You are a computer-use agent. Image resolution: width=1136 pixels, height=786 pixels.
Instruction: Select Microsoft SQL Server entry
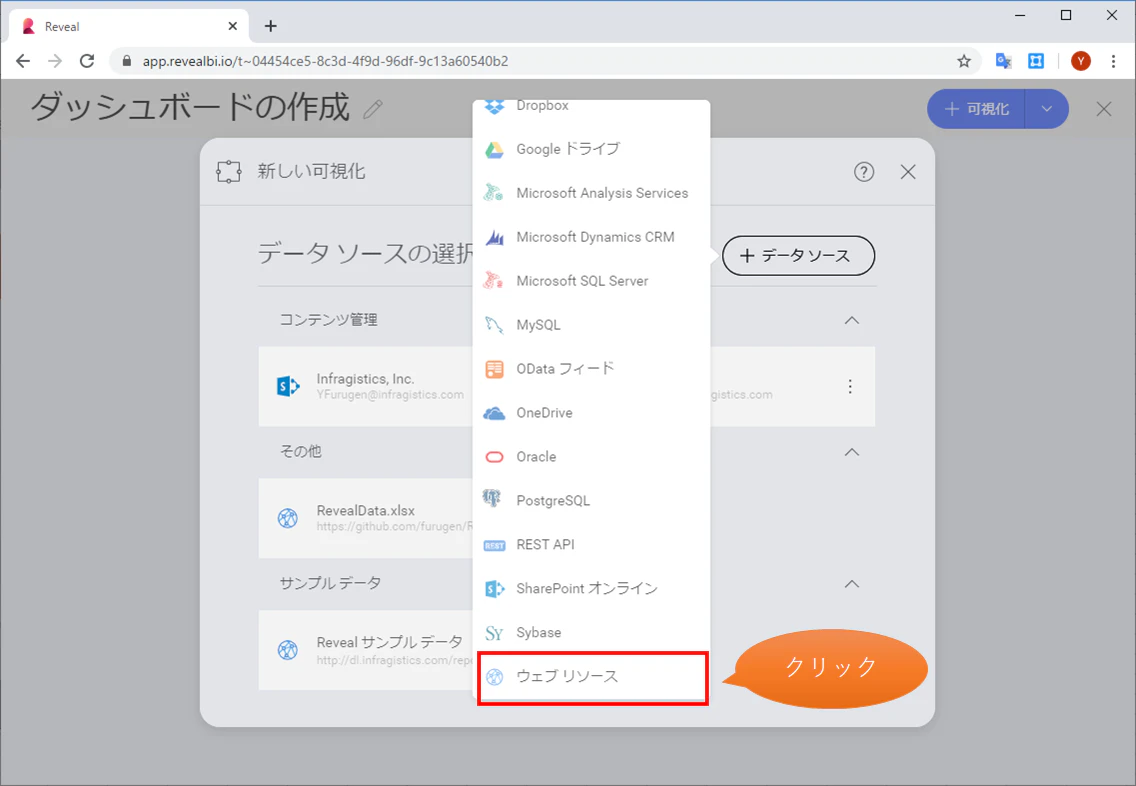point(591,281)
